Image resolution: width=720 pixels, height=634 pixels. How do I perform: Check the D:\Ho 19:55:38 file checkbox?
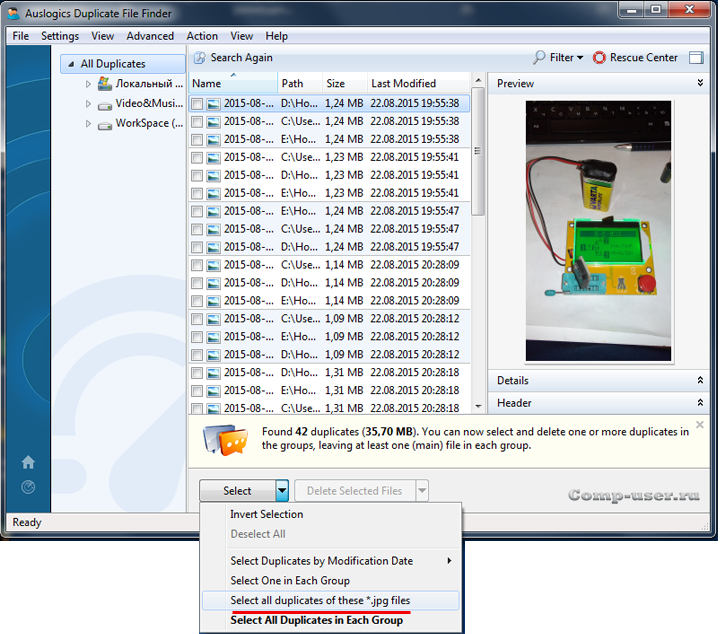tap(197, 104)
